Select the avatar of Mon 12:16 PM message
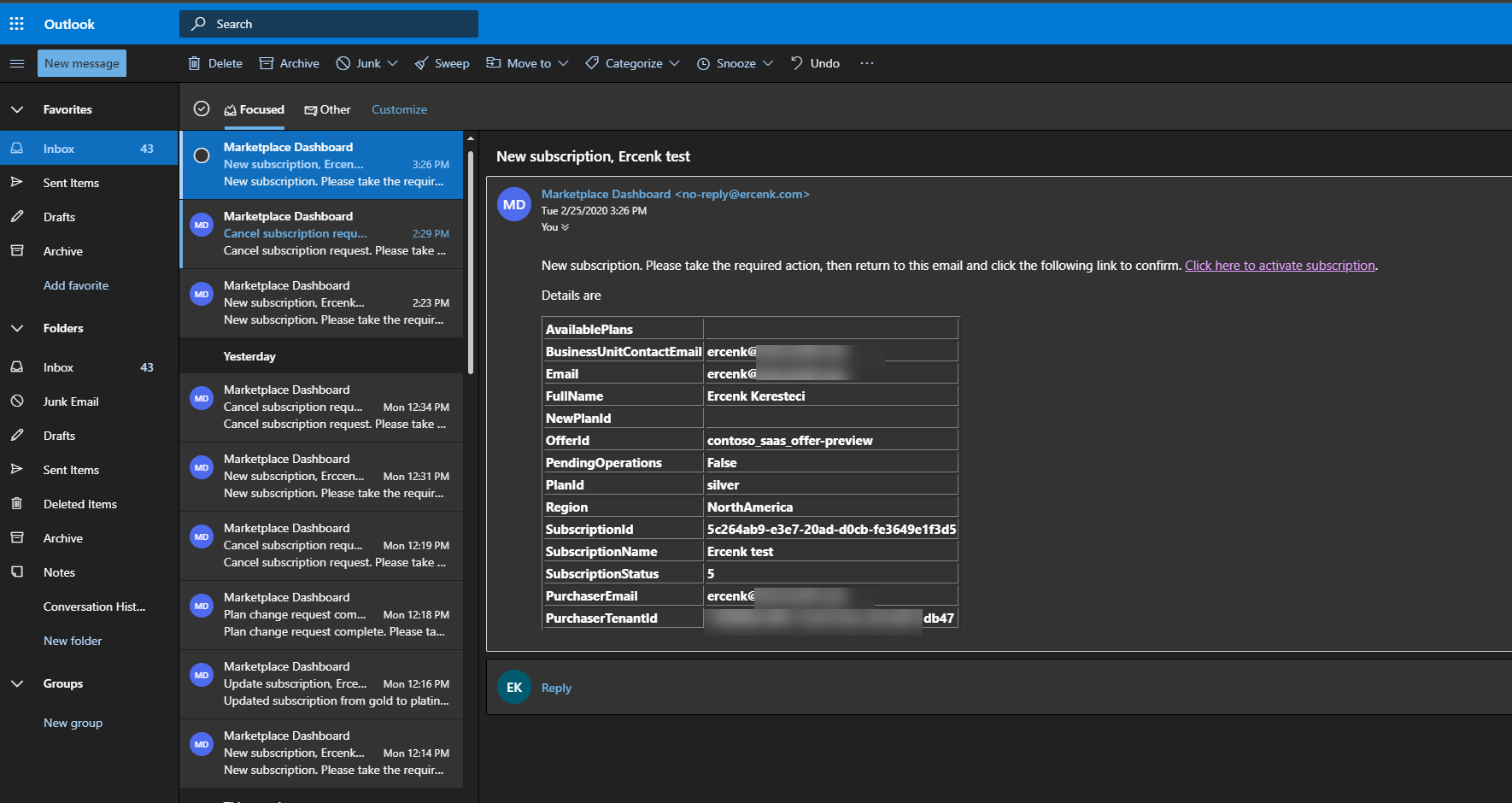The width and height of the screenshot is (1512, 803). (202, 675)
